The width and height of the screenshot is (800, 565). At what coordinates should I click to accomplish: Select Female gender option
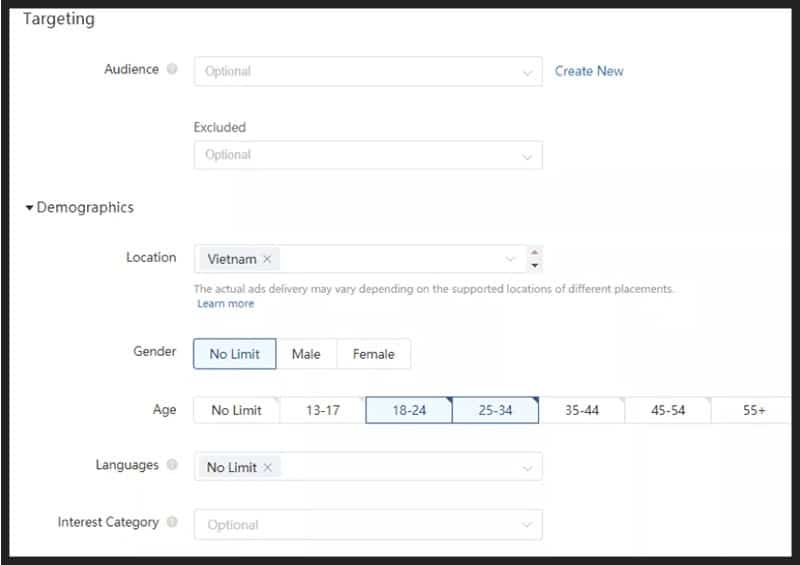[x=373, y=354]
